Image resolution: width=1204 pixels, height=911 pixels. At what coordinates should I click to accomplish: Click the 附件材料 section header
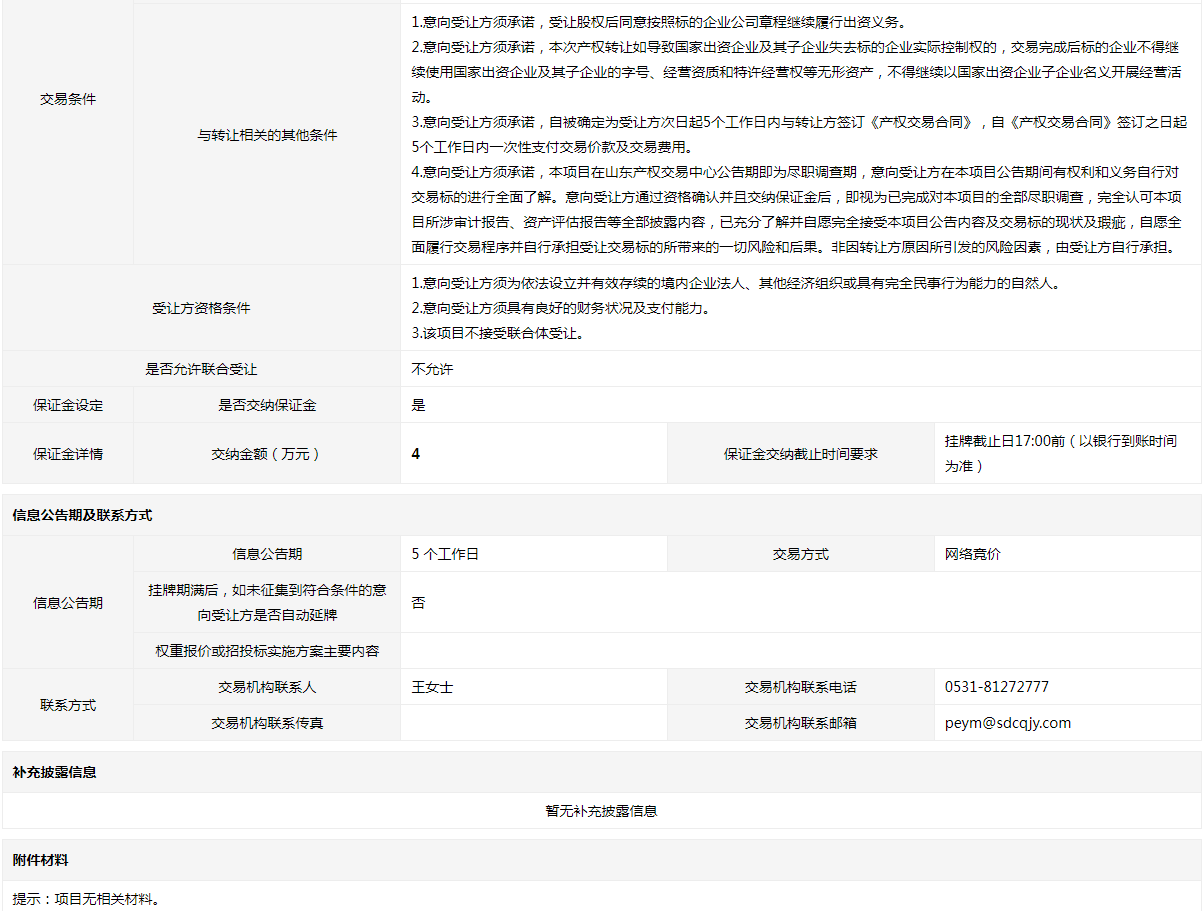tap(41, 860)
